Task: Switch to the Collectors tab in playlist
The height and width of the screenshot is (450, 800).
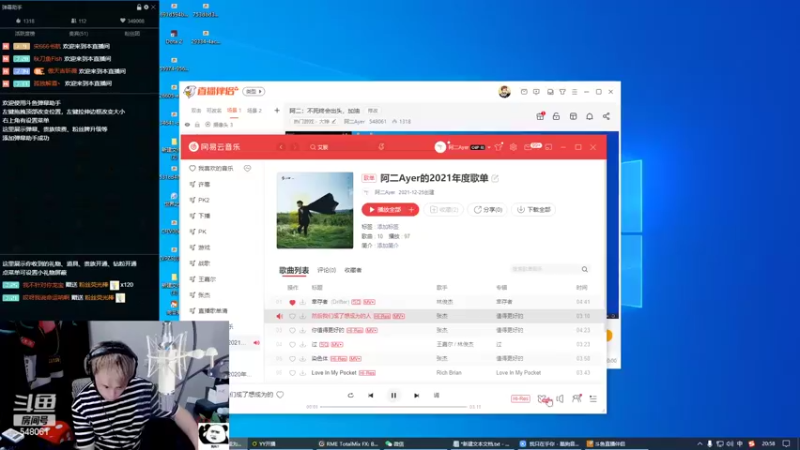Action: [353, 270]
